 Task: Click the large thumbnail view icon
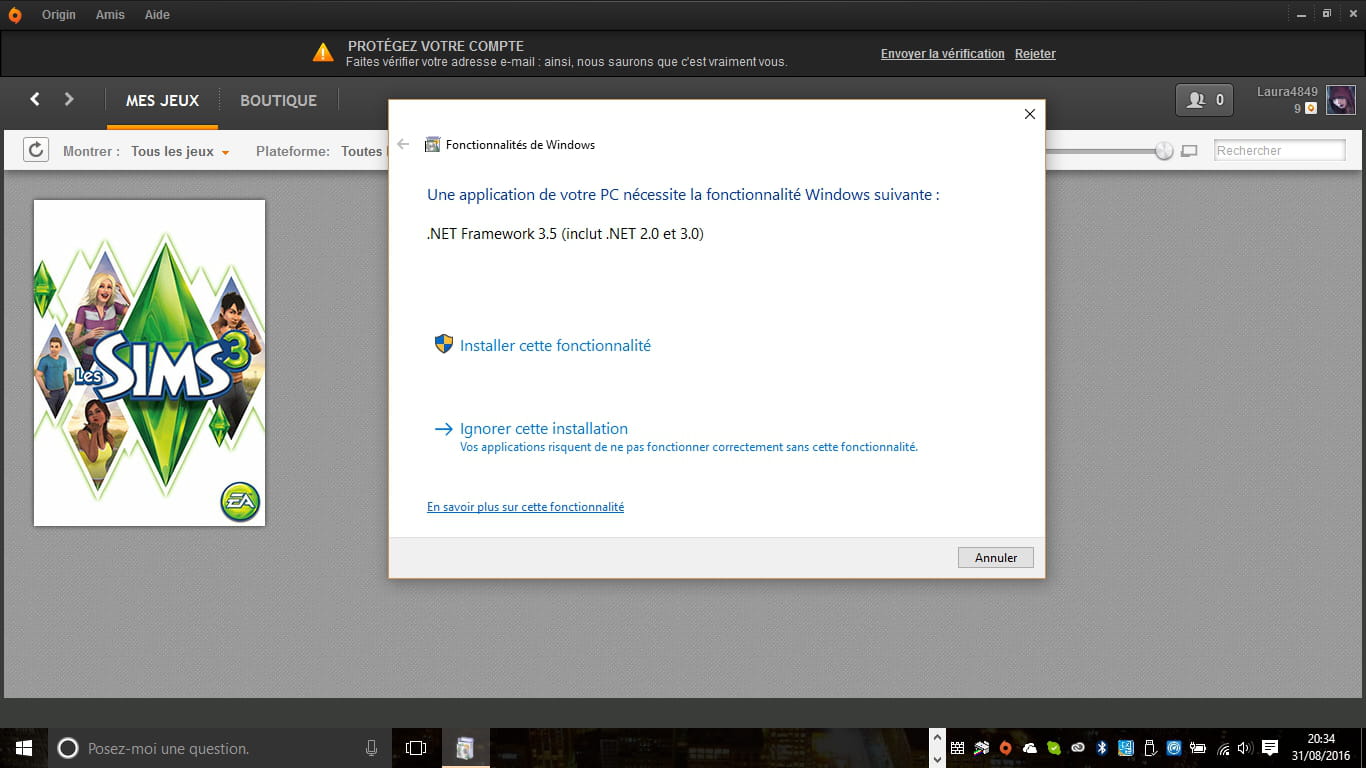1189,151
